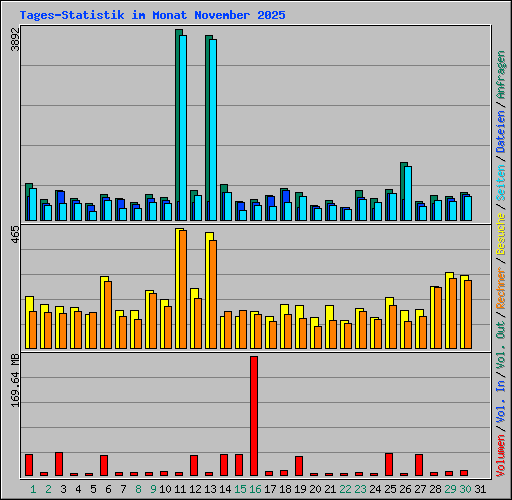The image size is (512, 500).
Task: Click the tall cyan requests bar for day 13
Action: (x=213, y=130)
